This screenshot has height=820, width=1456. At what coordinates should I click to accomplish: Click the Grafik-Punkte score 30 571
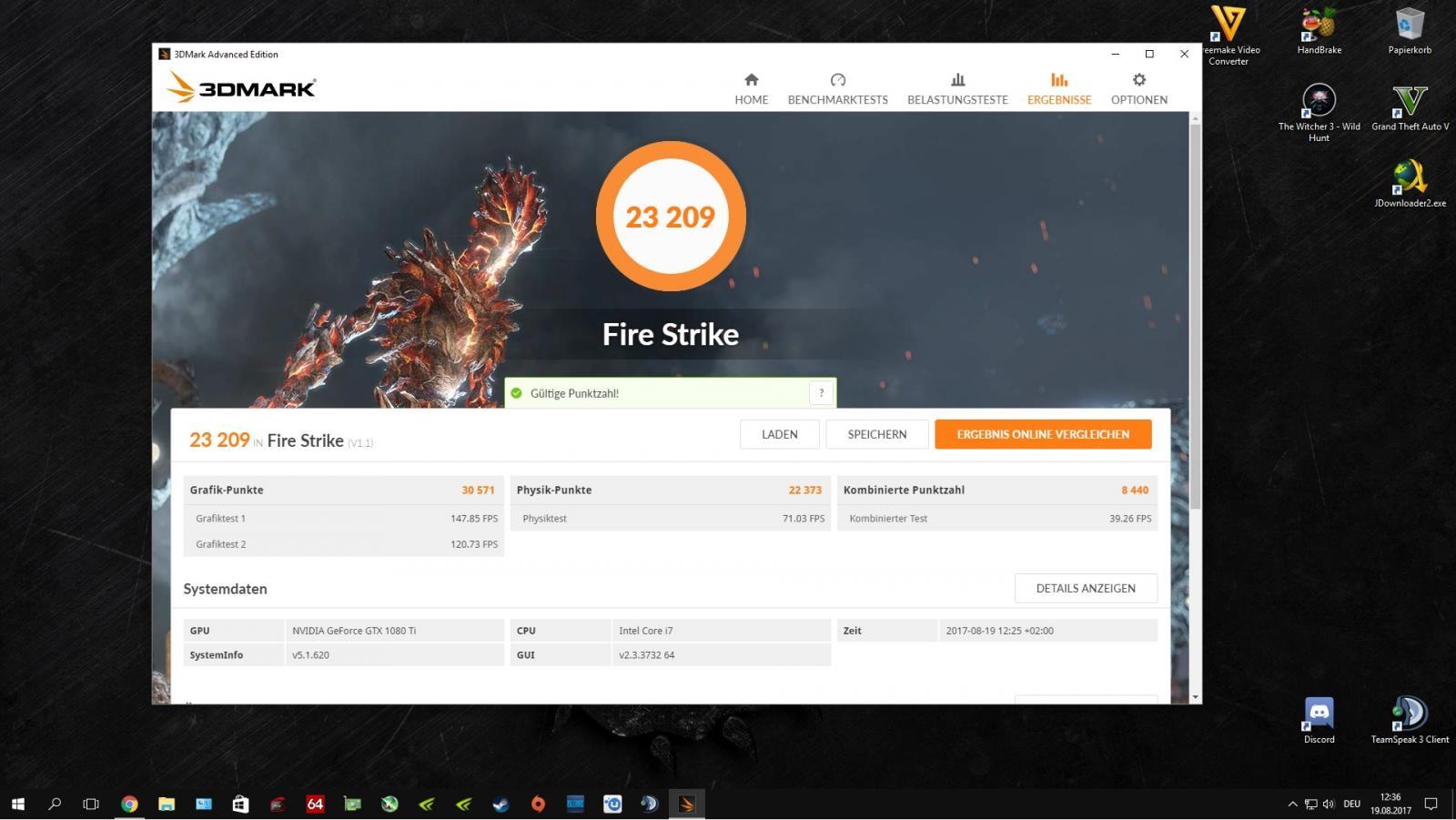click(478, 490)
